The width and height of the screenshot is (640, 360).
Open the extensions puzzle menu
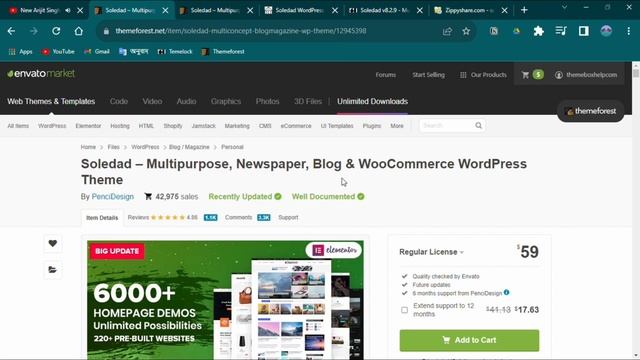tap(539, 31)
